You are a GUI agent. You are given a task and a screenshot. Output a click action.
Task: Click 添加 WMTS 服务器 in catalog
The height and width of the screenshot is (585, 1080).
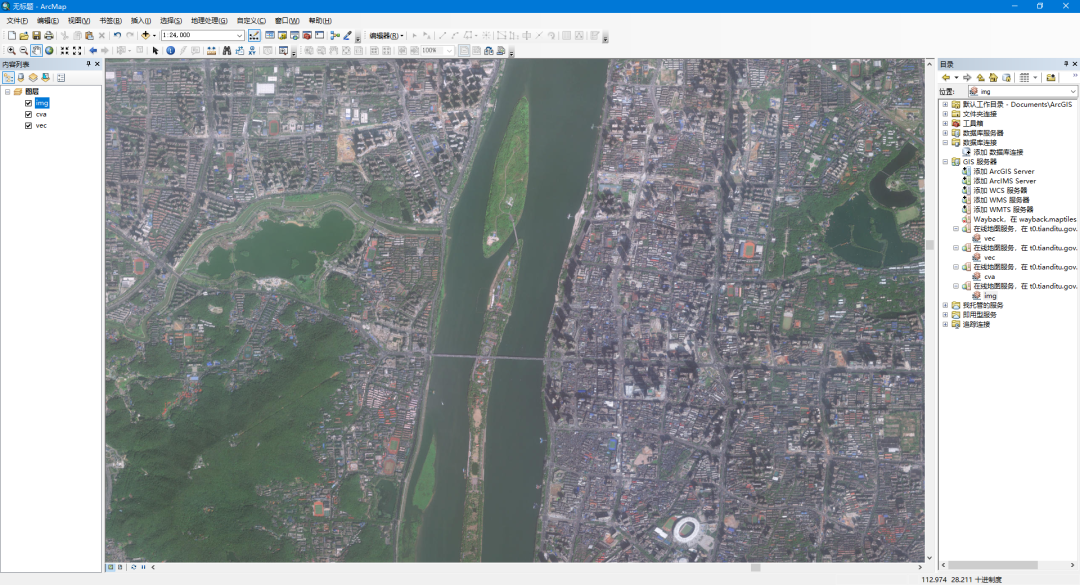click(x=1003, y=209)
